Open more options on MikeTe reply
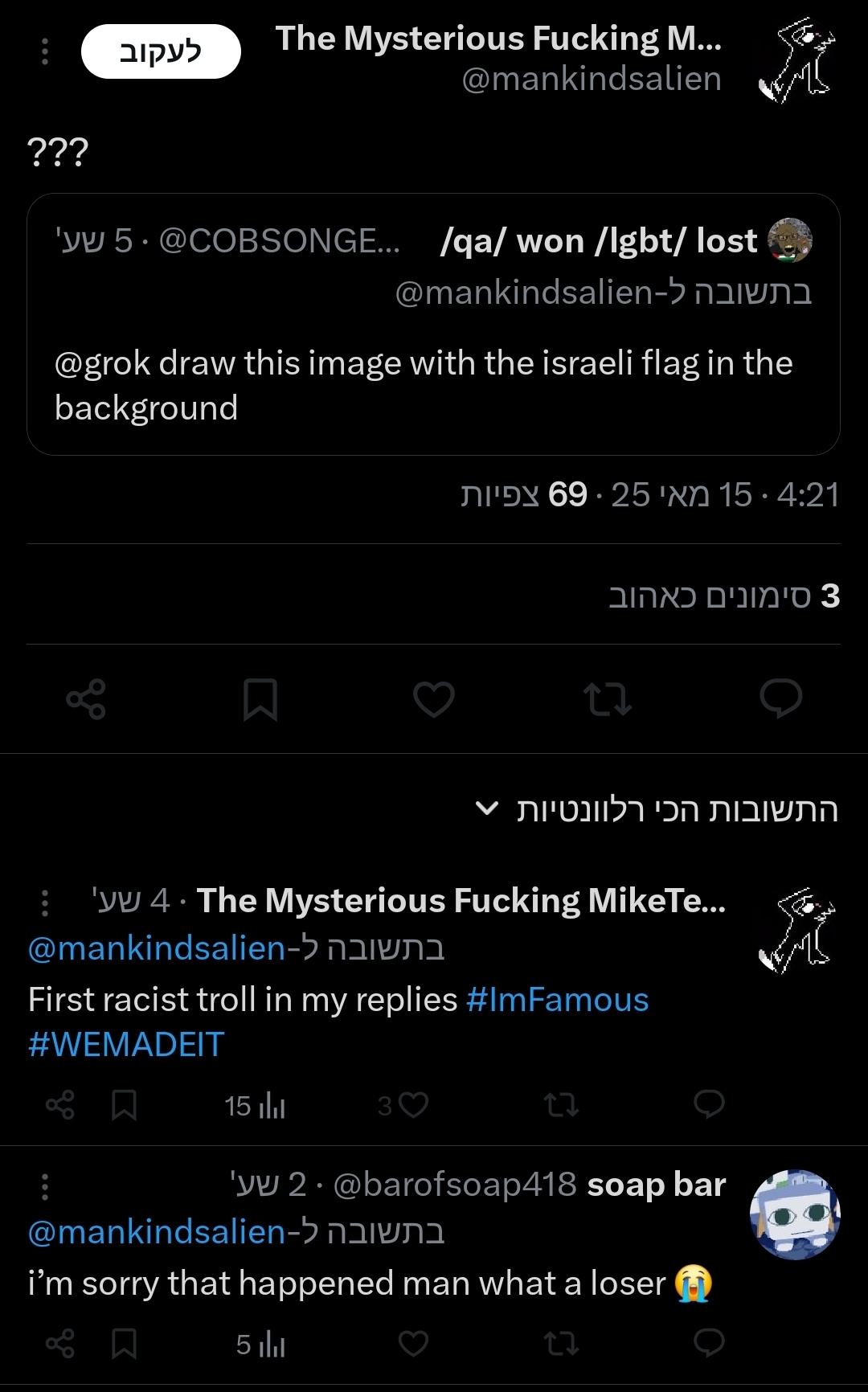Screen dimensions: 868x1392 point(45,903)
